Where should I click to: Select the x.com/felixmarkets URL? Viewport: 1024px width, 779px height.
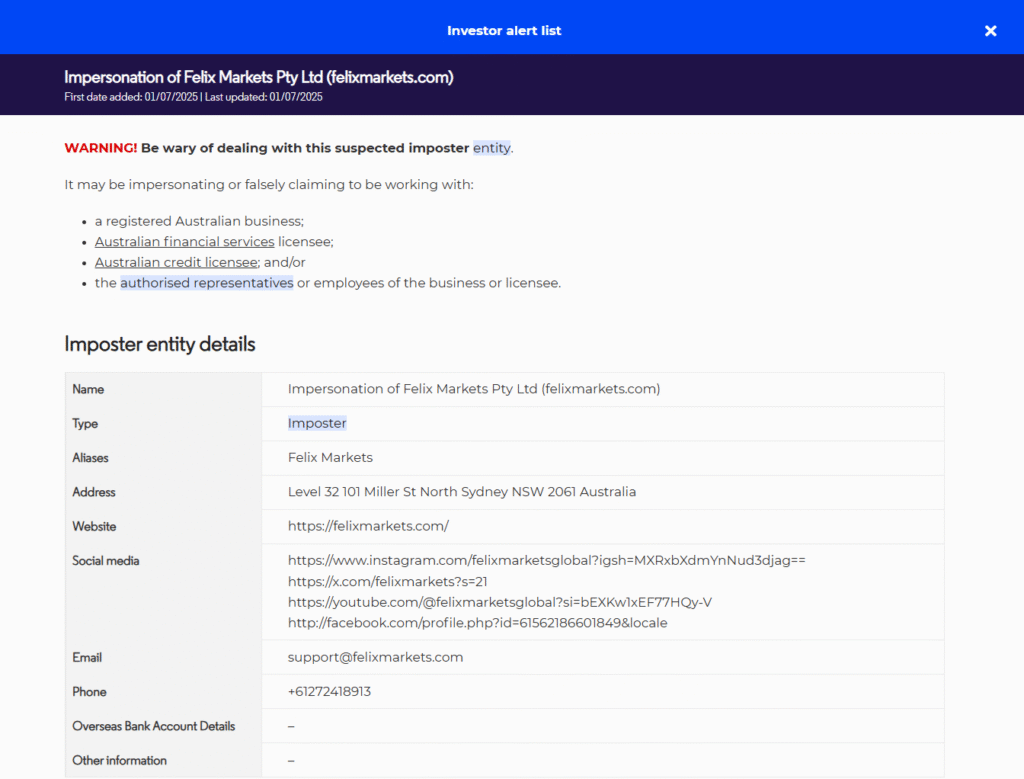(387, 581)
